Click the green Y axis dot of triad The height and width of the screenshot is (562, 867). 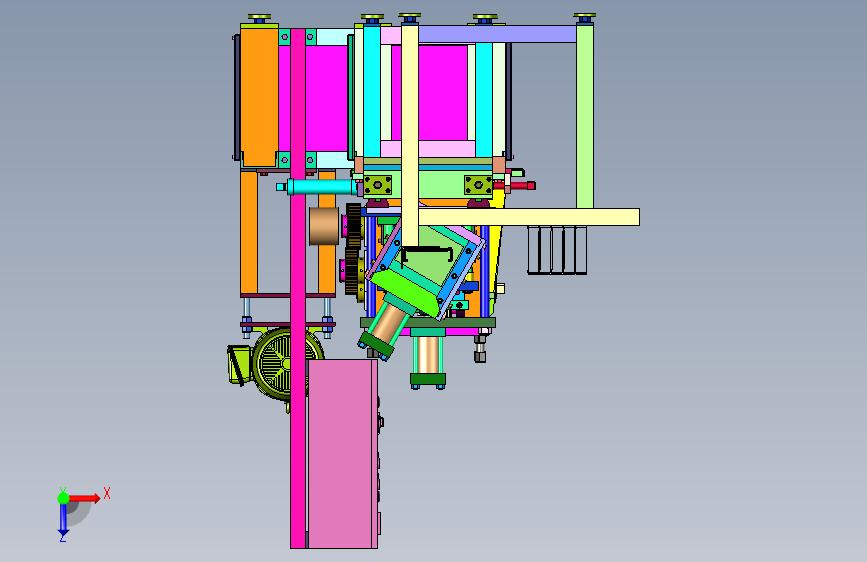pos(63,498)
